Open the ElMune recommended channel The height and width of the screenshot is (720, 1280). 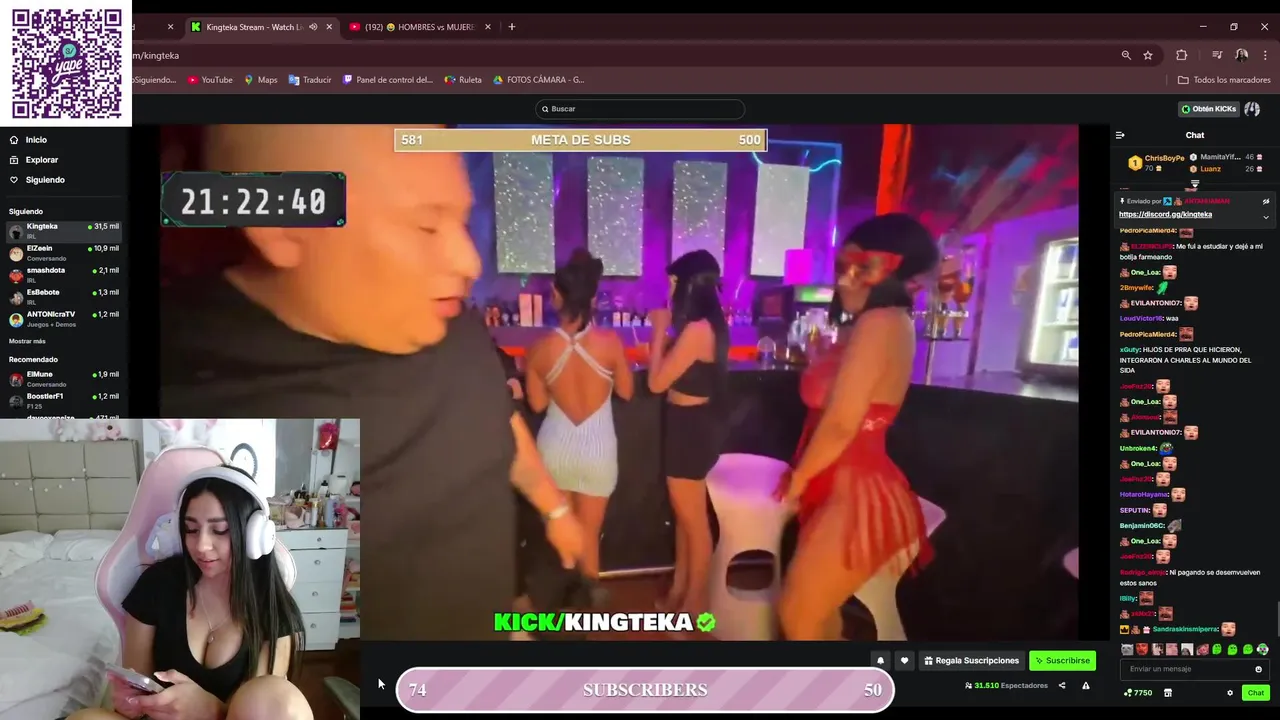pyautogui.click(x=64, y=379)
